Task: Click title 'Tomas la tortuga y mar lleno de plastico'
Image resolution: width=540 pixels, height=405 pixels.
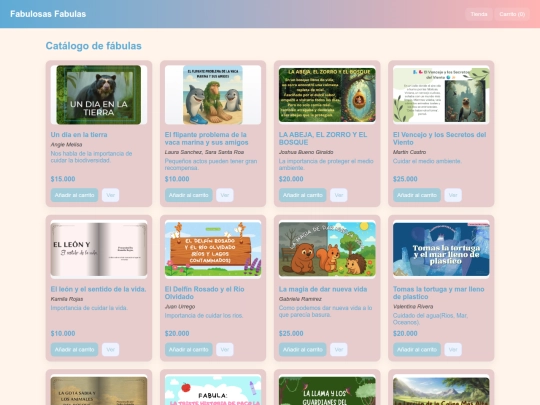Action: 439,293
